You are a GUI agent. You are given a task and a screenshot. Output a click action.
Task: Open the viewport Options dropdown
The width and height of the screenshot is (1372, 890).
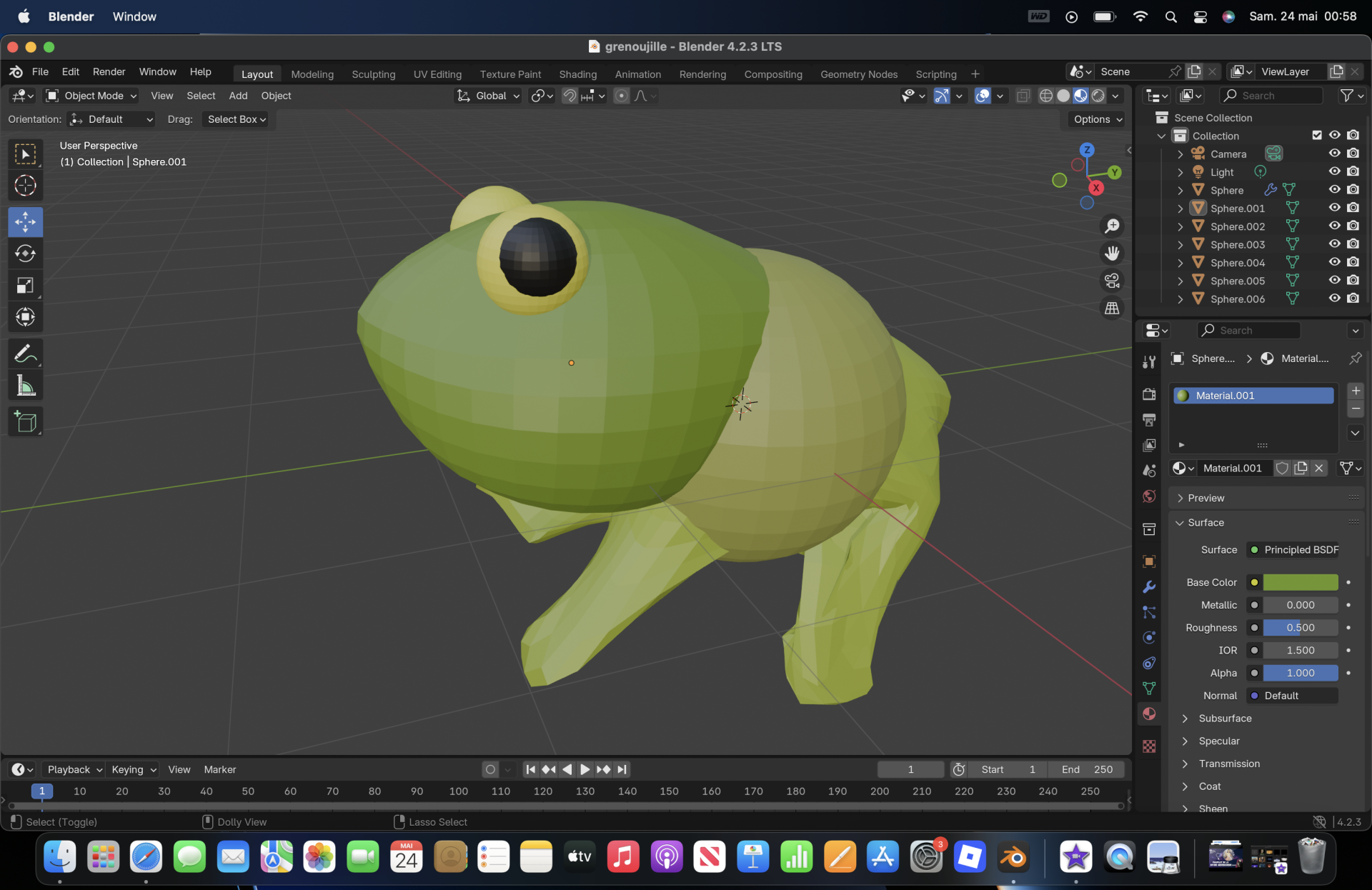1098,119
